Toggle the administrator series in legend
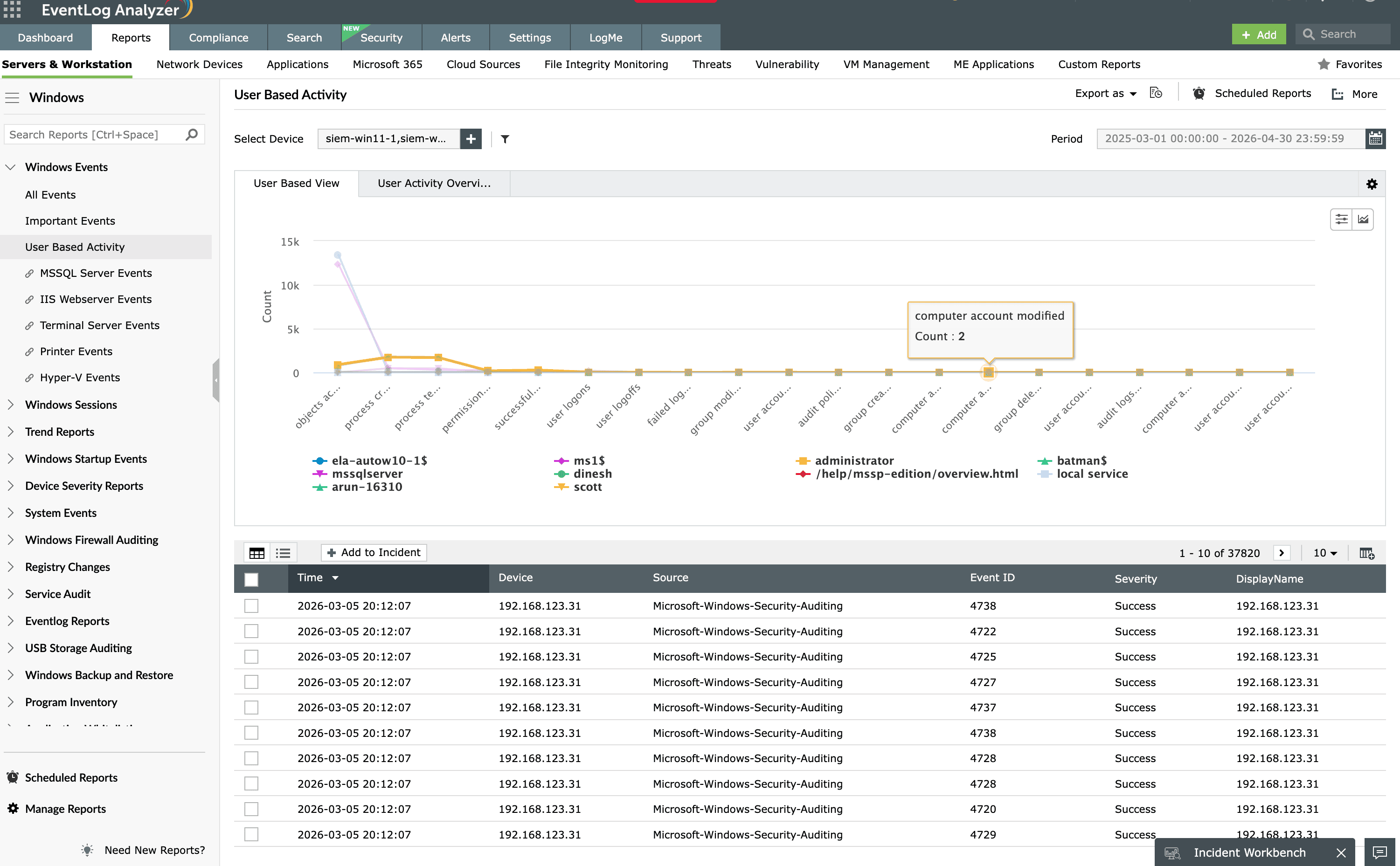This screenshot has width=1400, height=866. [845, 461]
